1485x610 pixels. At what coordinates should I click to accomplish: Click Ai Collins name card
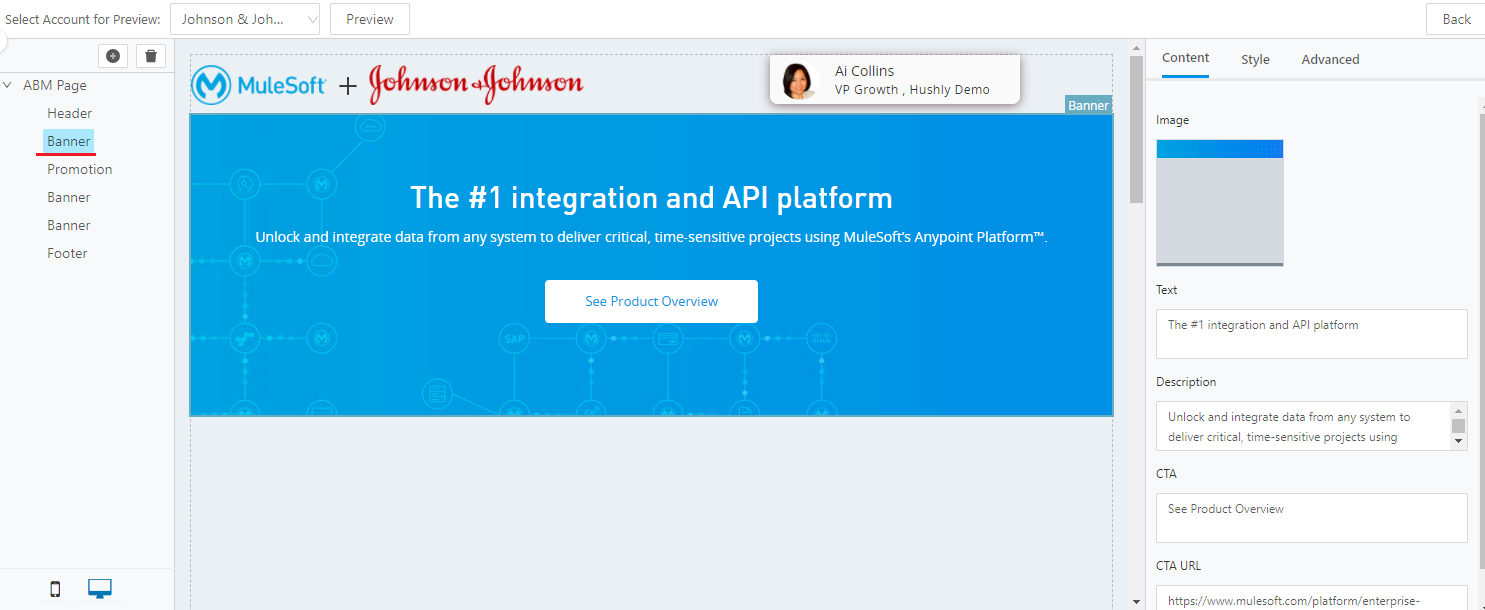click(x=895, y=80)
